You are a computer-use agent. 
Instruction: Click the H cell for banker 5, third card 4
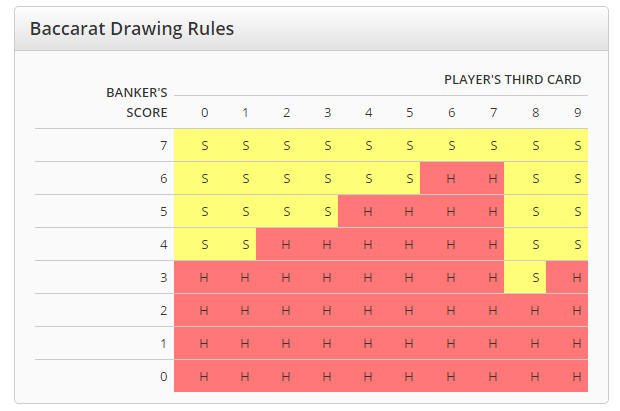click(368, 212)
